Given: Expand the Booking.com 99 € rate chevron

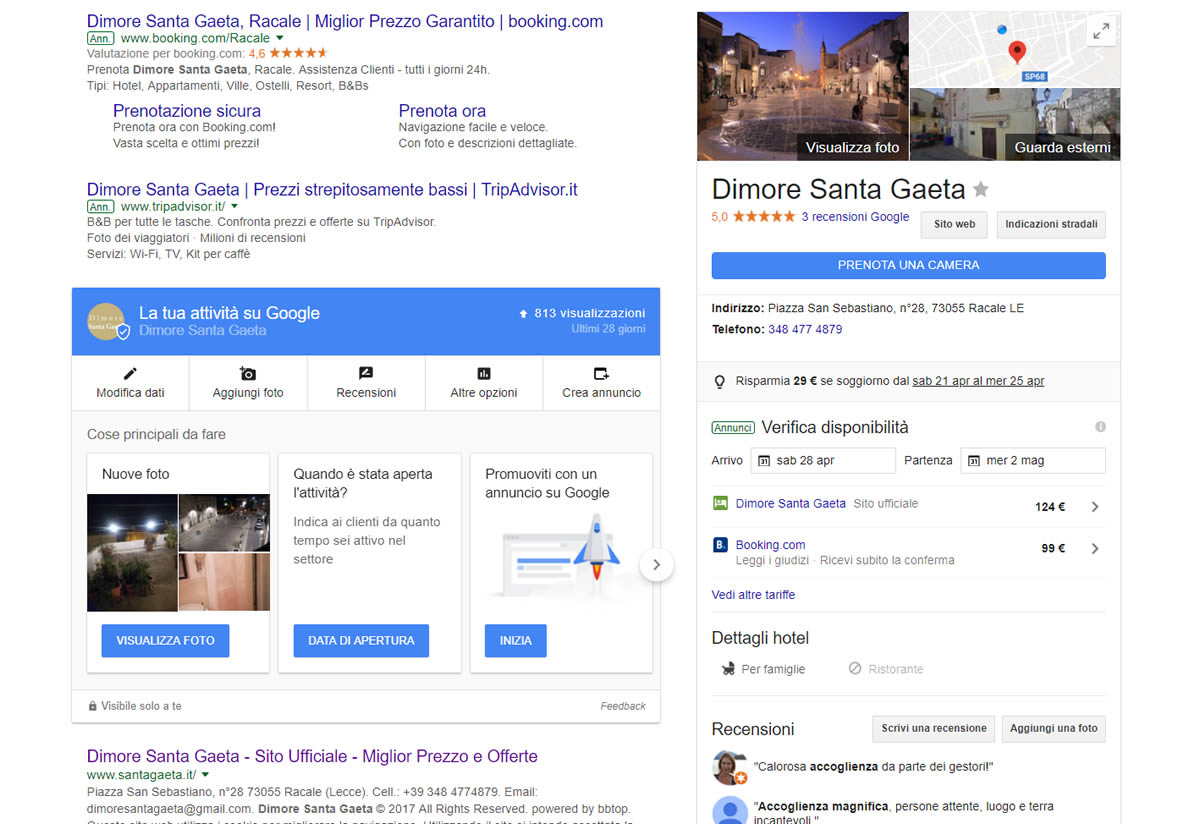Looking at the screenshot, I should tap(1095, 548).
